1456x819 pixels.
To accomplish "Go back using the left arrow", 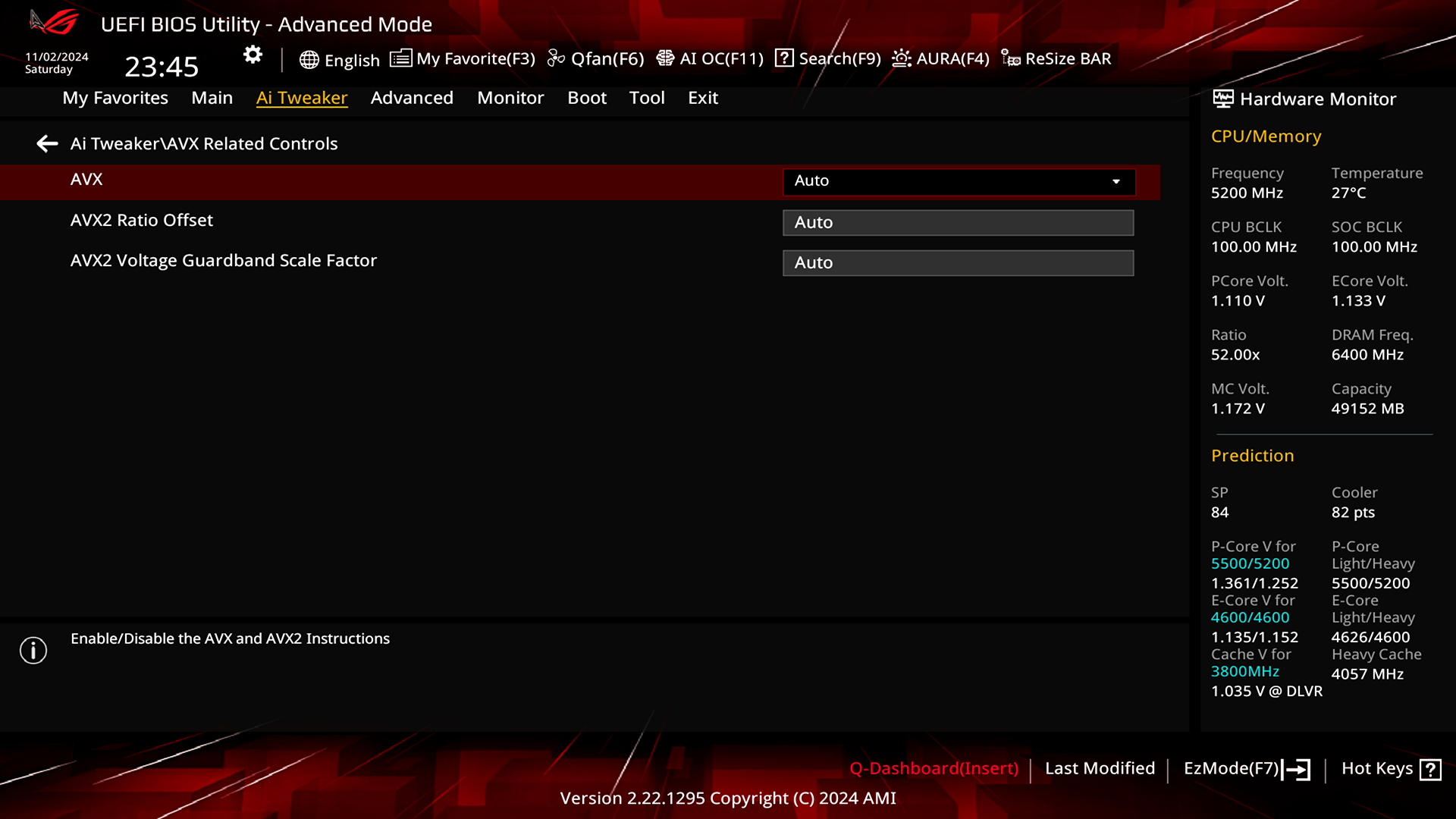I will click(x=47, y=143).
